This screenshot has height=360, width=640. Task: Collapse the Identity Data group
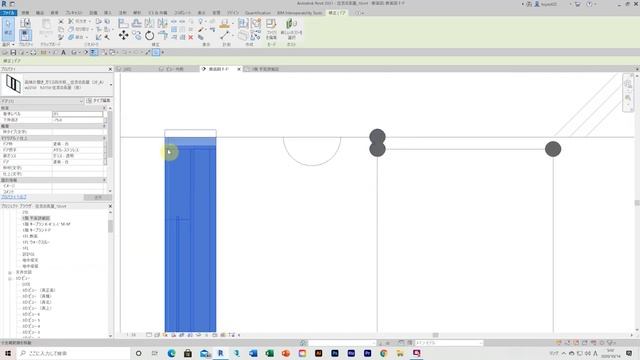(x=104, y=180)
